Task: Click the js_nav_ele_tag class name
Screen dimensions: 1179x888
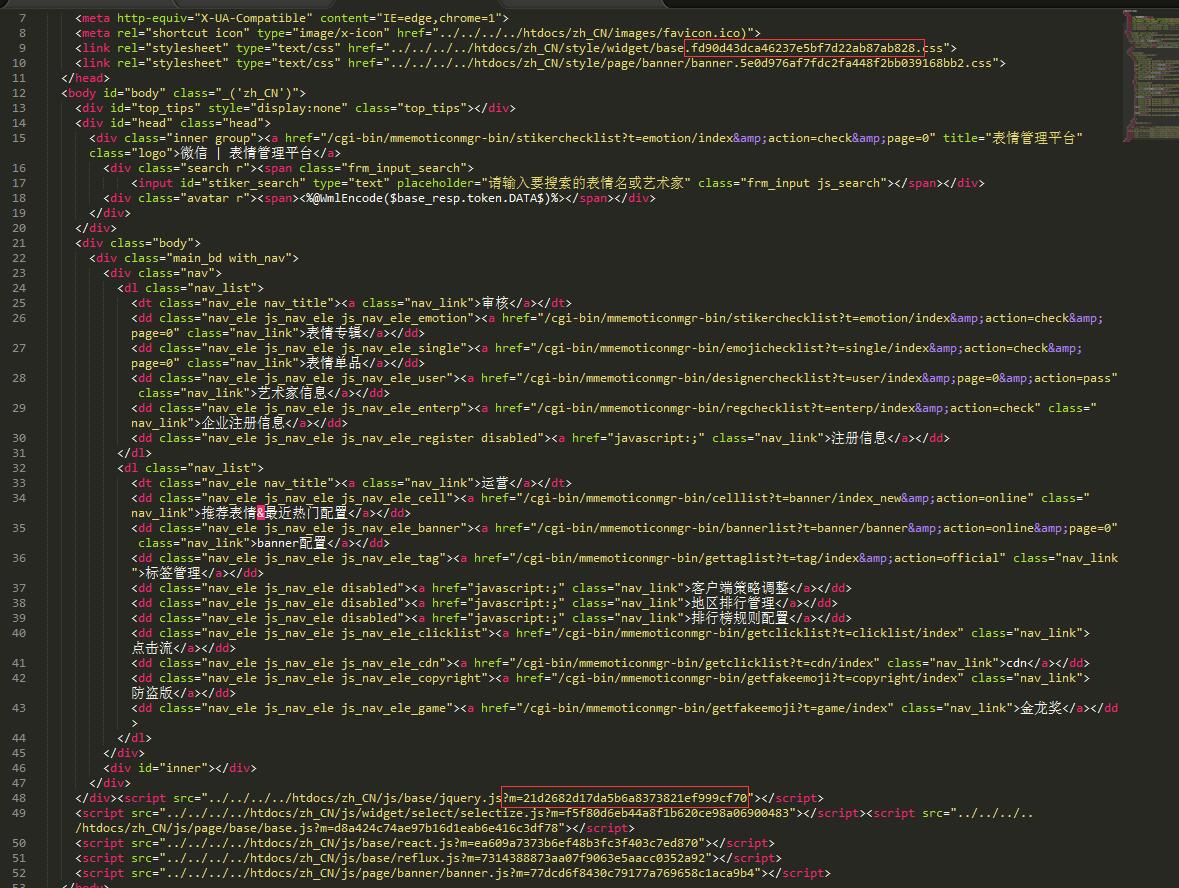Action: 389,559
